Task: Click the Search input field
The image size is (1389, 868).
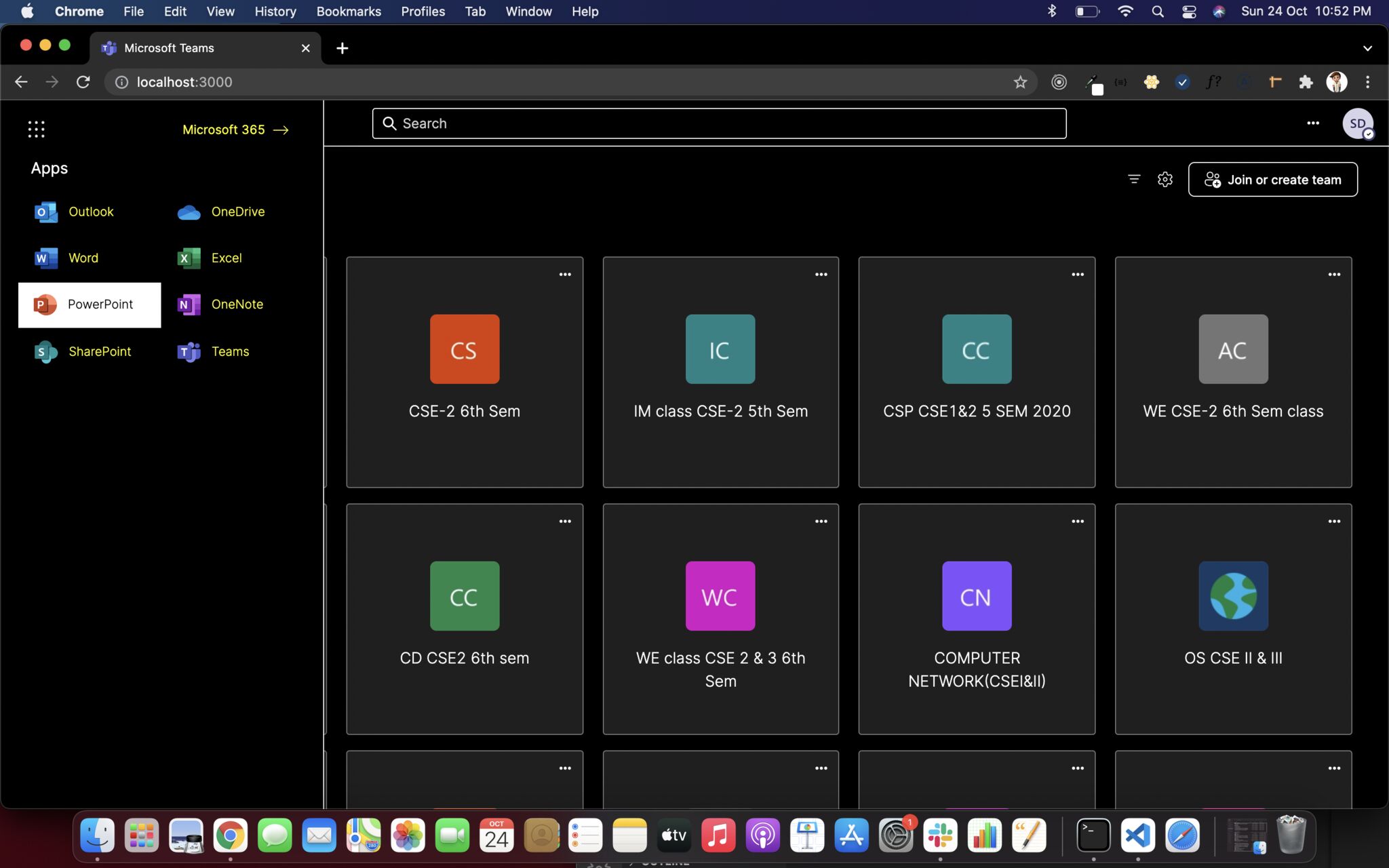Action: 719,123
